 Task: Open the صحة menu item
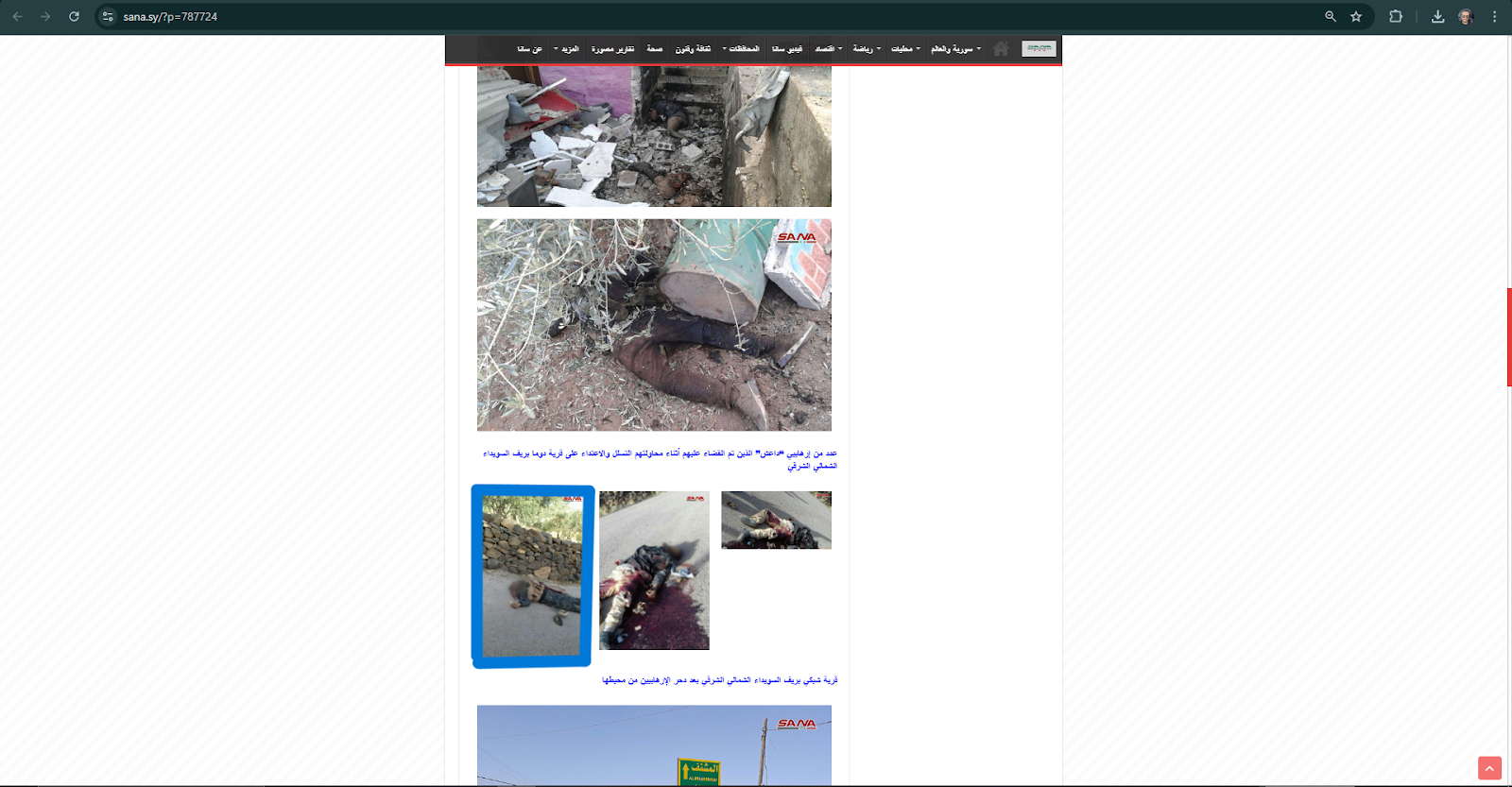tap(655, 49)
